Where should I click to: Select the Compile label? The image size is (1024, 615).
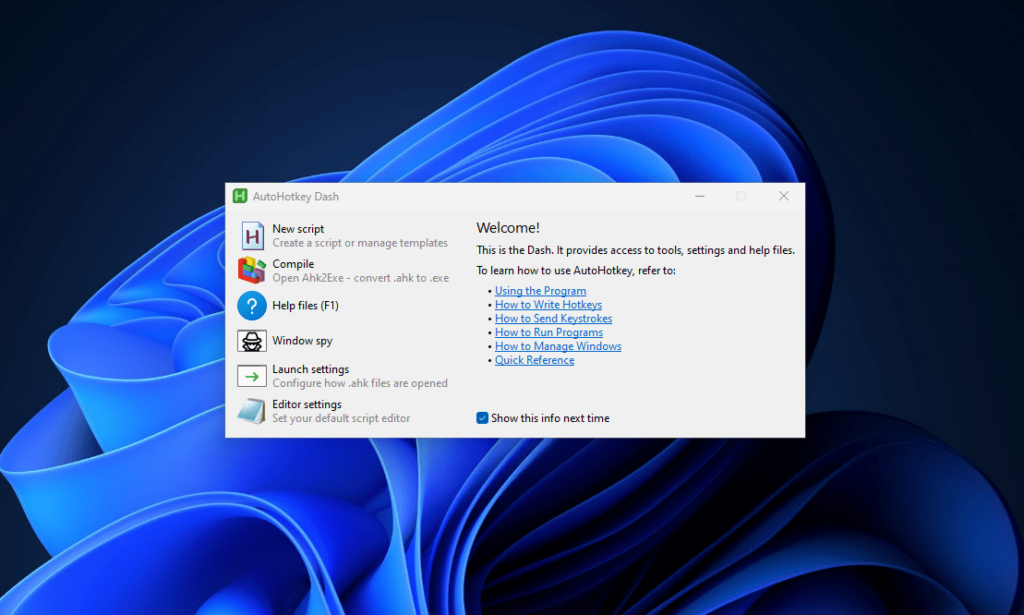tap(293, 264)
